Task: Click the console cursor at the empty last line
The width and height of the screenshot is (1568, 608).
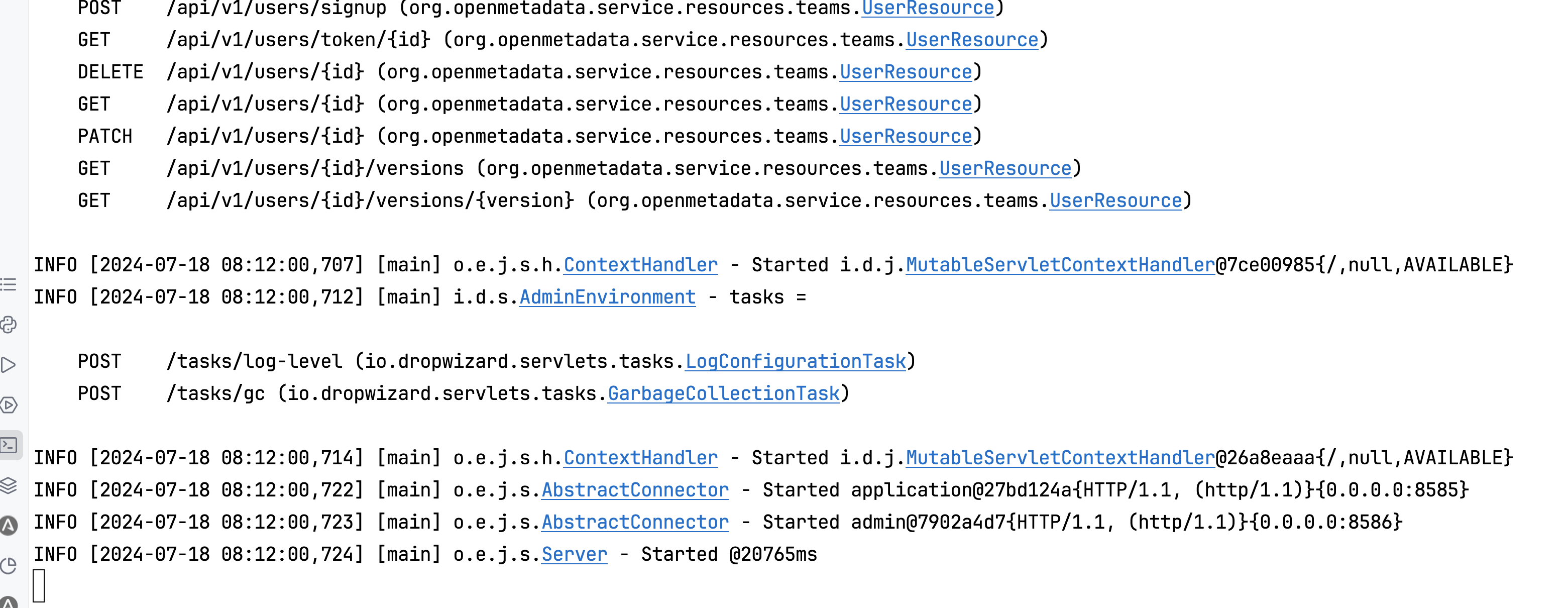Action: 39,586
